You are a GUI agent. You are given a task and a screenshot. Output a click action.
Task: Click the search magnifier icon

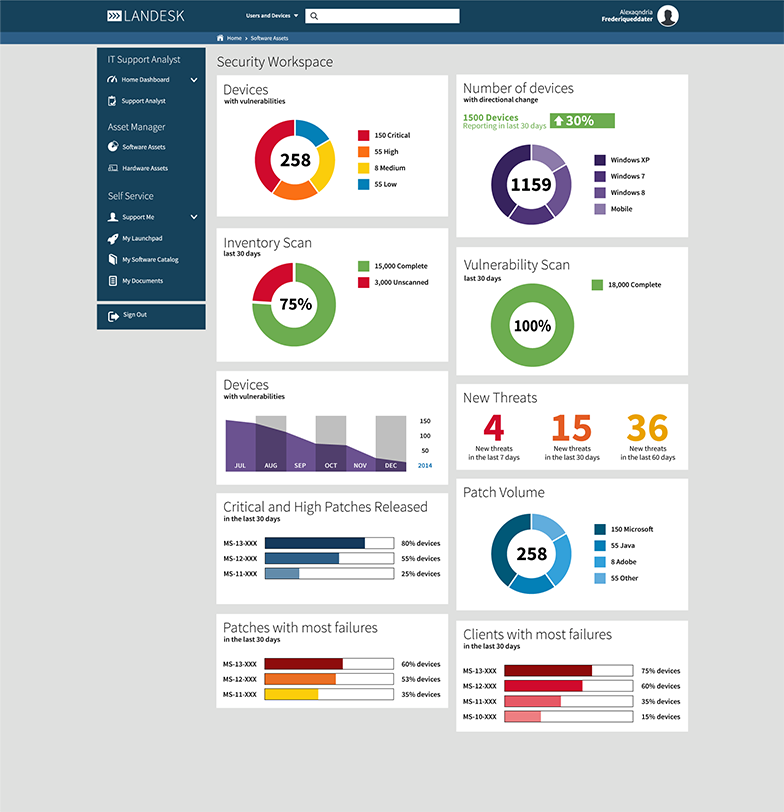tap(314, 16)
